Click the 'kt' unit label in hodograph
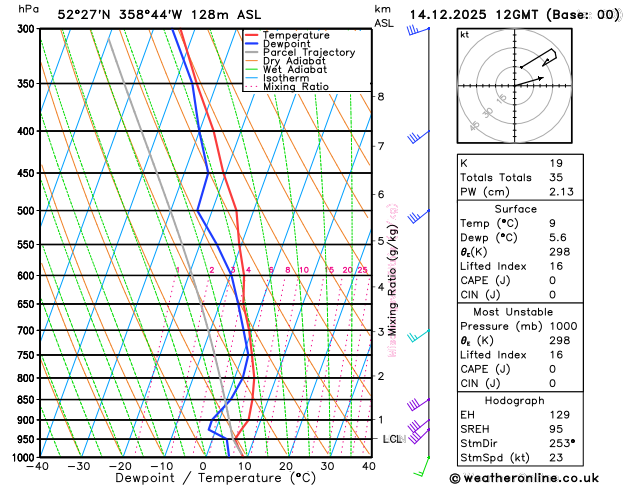629x486 pixels. 465,35
